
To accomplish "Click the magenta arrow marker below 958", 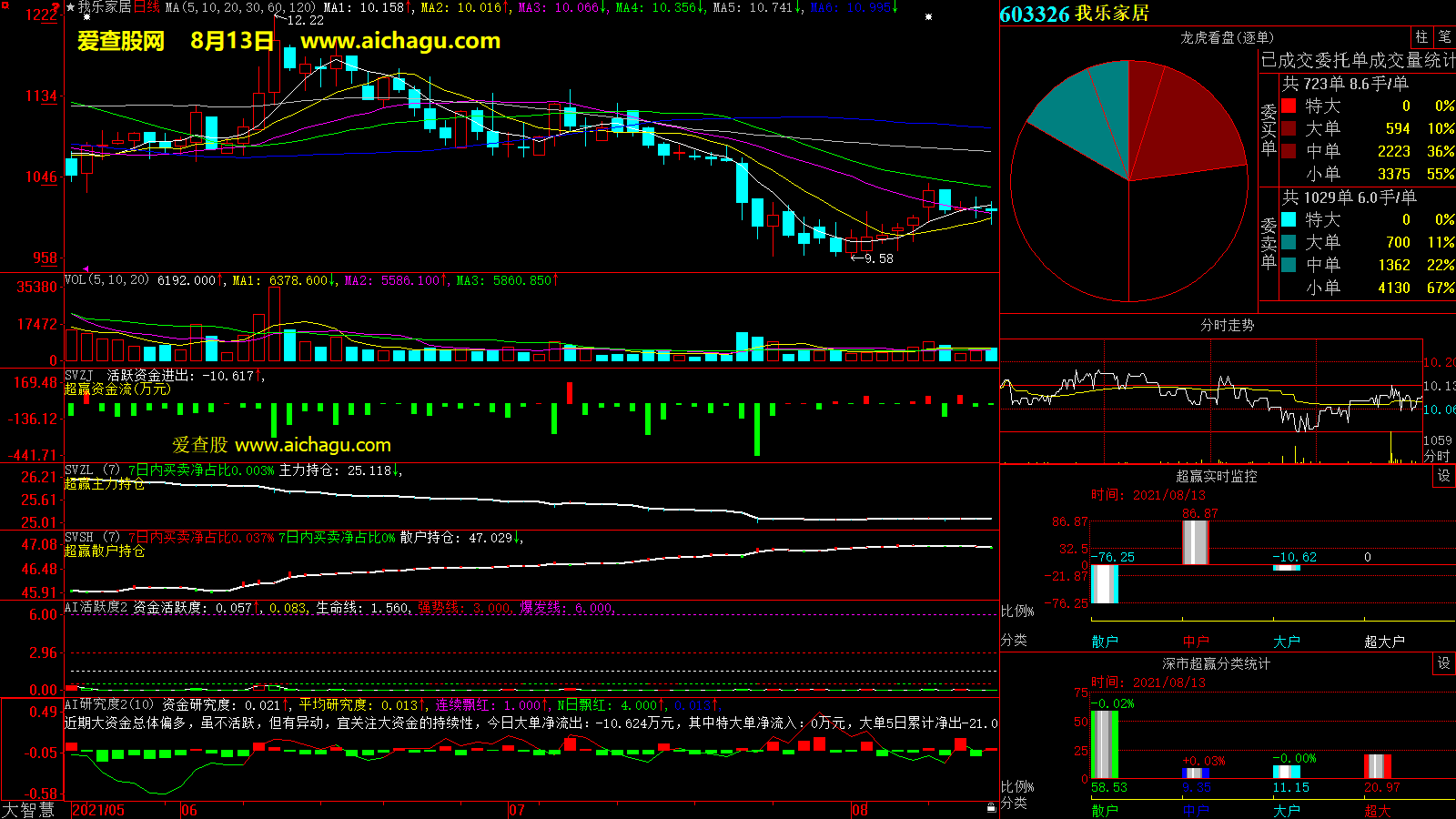I will [86, 269].
